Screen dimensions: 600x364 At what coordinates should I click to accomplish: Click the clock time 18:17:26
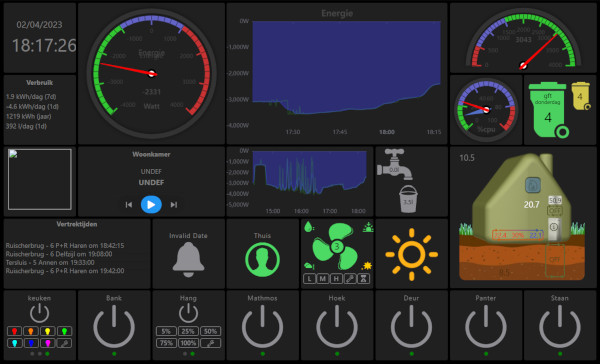tap(44, 46)
